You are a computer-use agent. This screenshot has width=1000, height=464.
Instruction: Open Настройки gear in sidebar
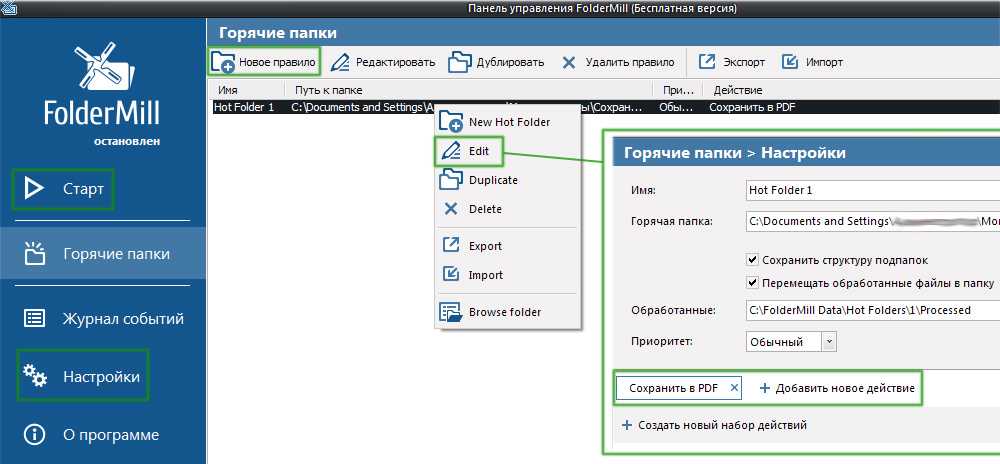tap(36, 377)
